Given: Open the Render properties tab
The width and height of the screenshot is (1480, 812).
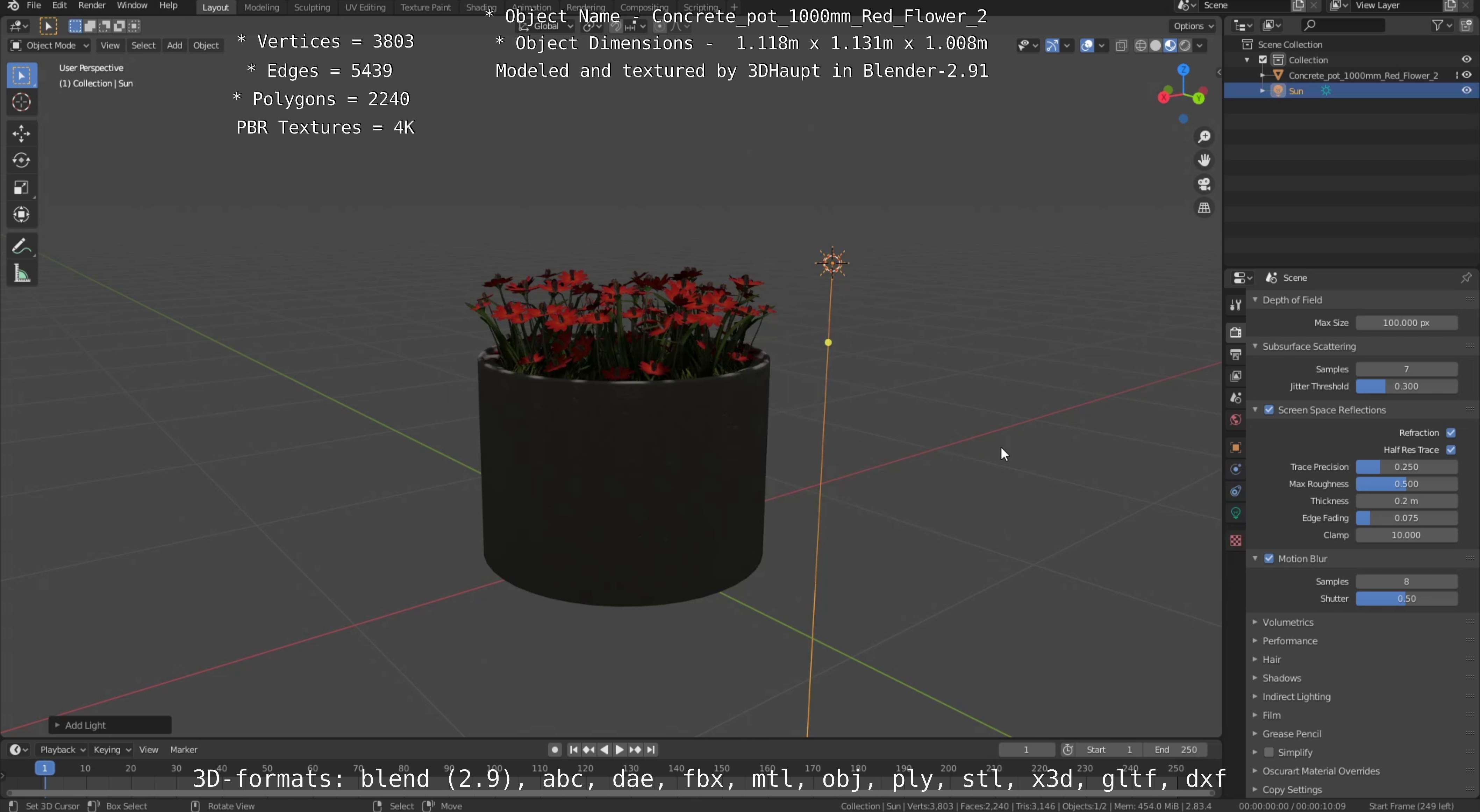Looking at the screenshot, I should tap(1236, 332).
